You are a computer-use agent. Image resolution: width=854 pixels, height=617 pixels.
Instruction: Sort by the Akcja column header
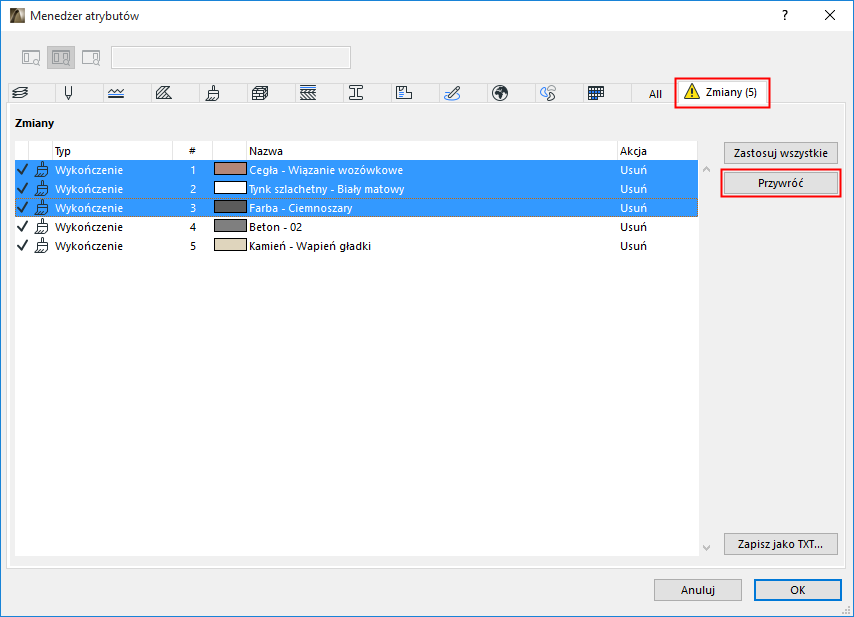coord(657,151)
